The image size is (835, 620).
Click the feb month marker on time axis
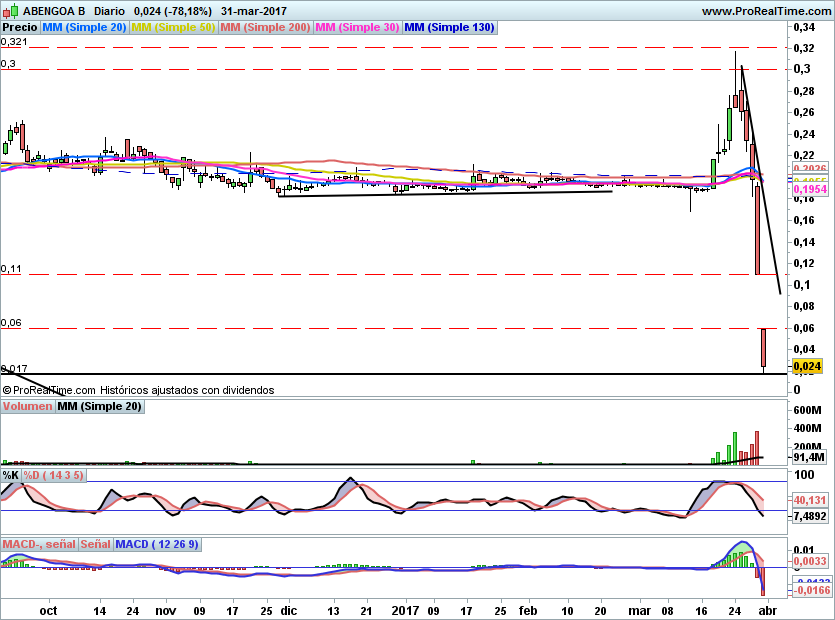pos(528,610)
